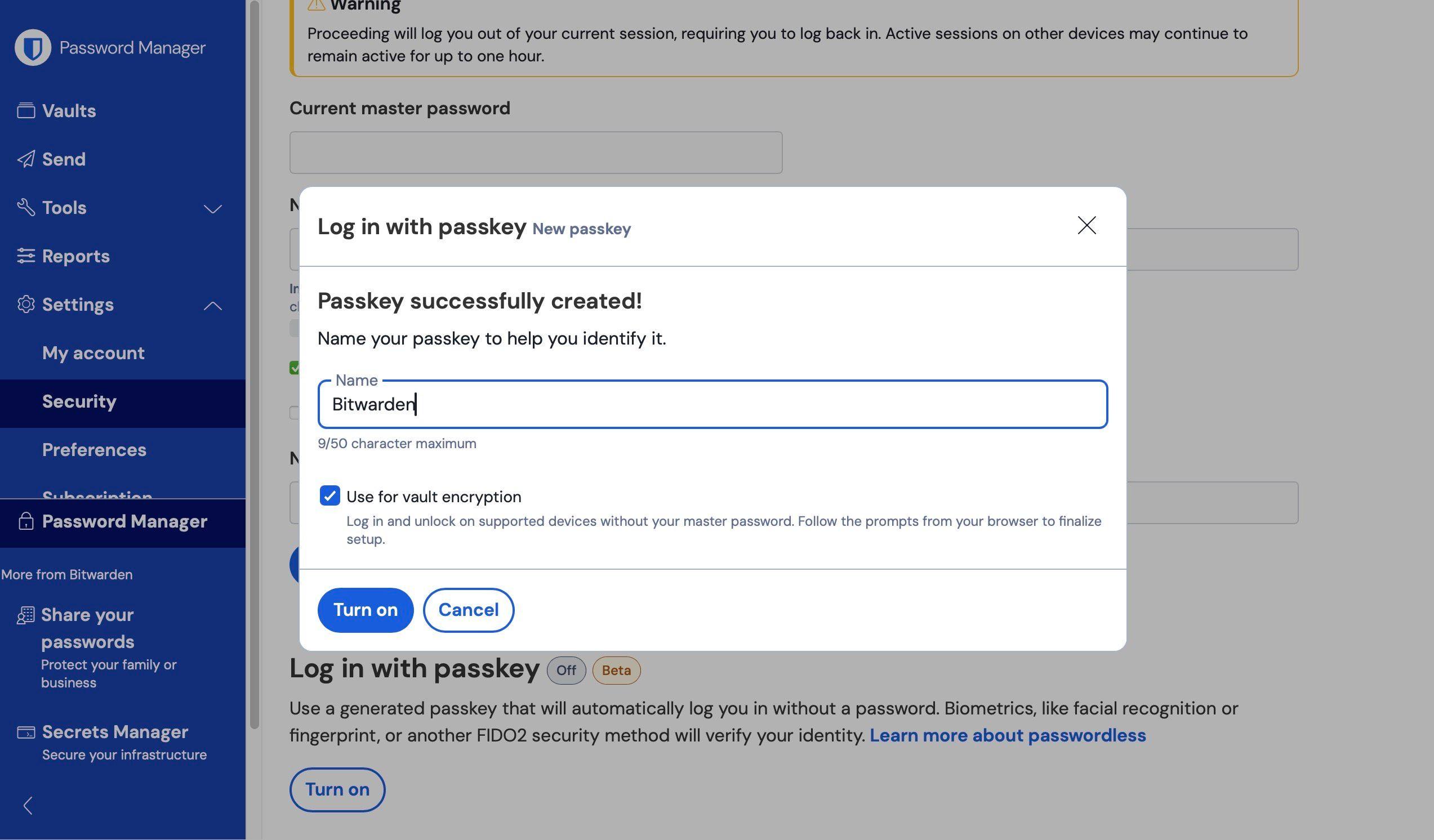Open Vaults via its sidebar icon
Viewport: 1434px width, 840px height.
25,110
